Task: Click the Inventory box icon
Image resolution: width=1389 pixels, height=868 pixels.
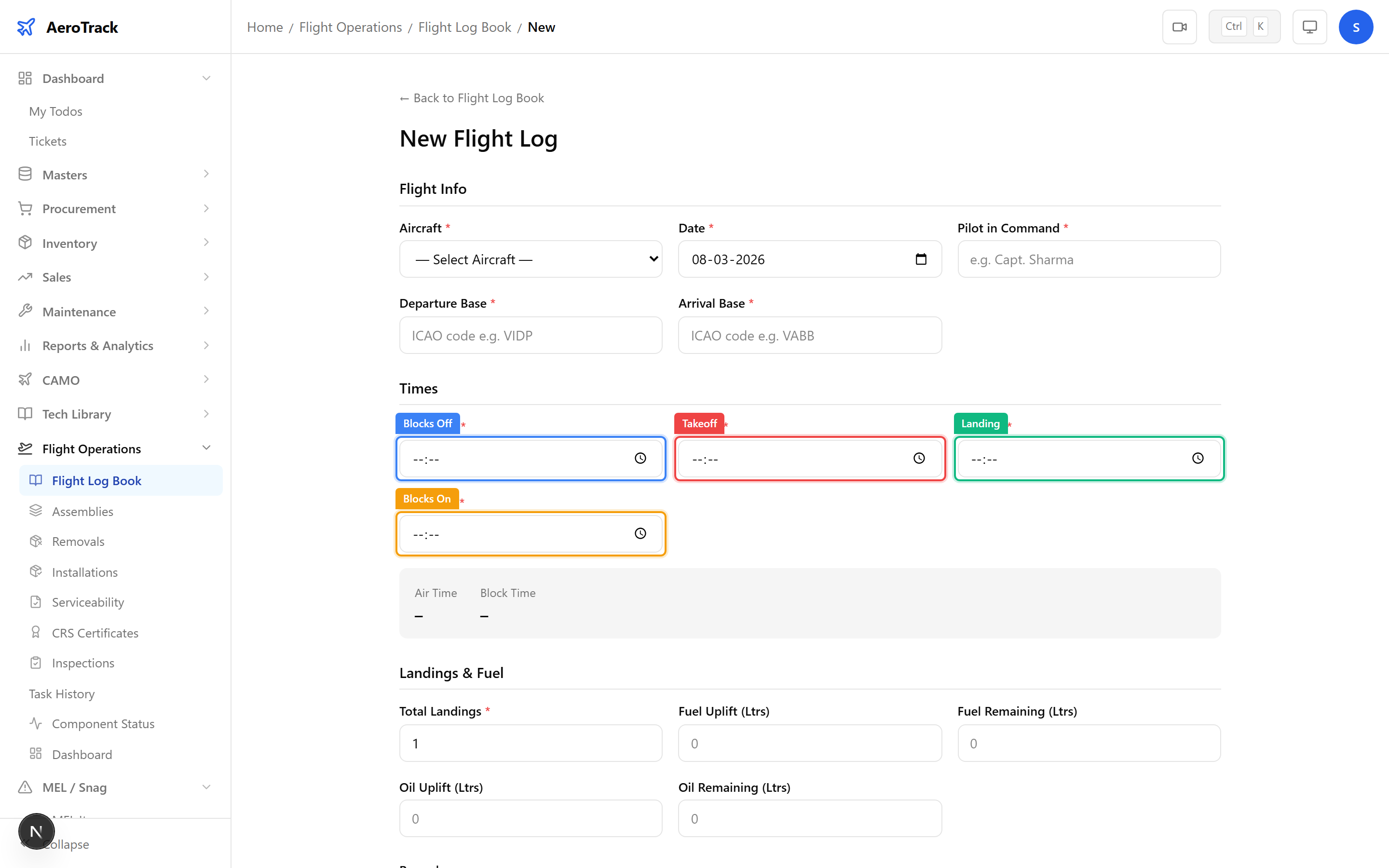Action: click(25, 242)
